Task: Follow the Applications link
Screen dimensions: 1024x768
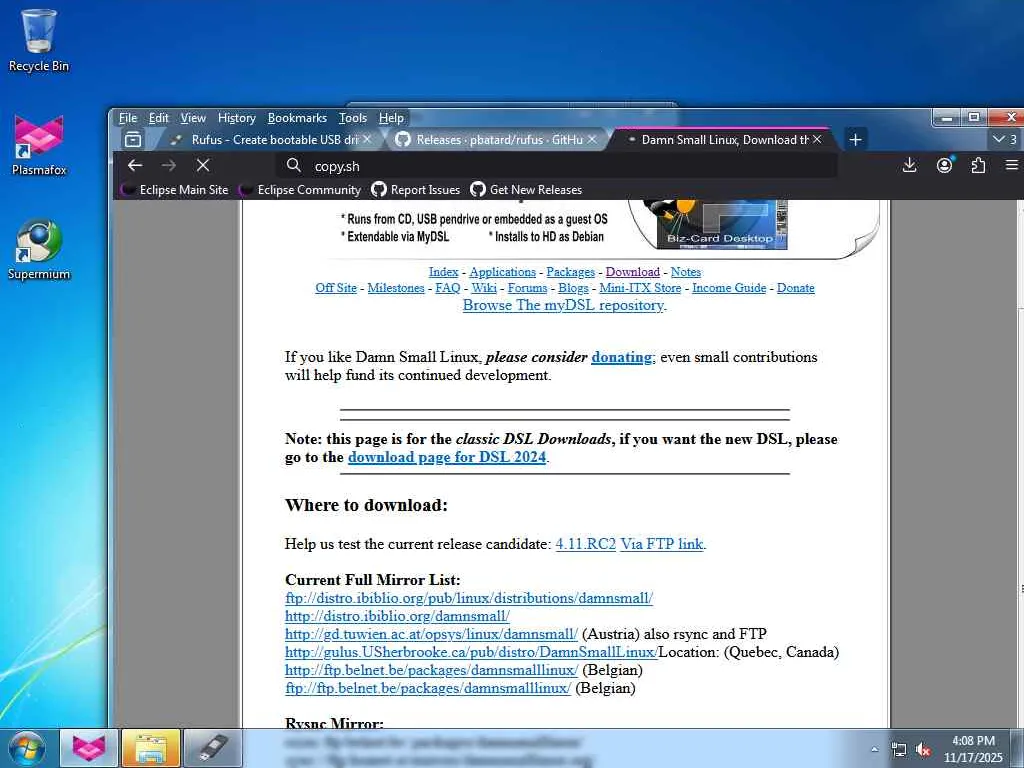Action: (x=502, y=272)
